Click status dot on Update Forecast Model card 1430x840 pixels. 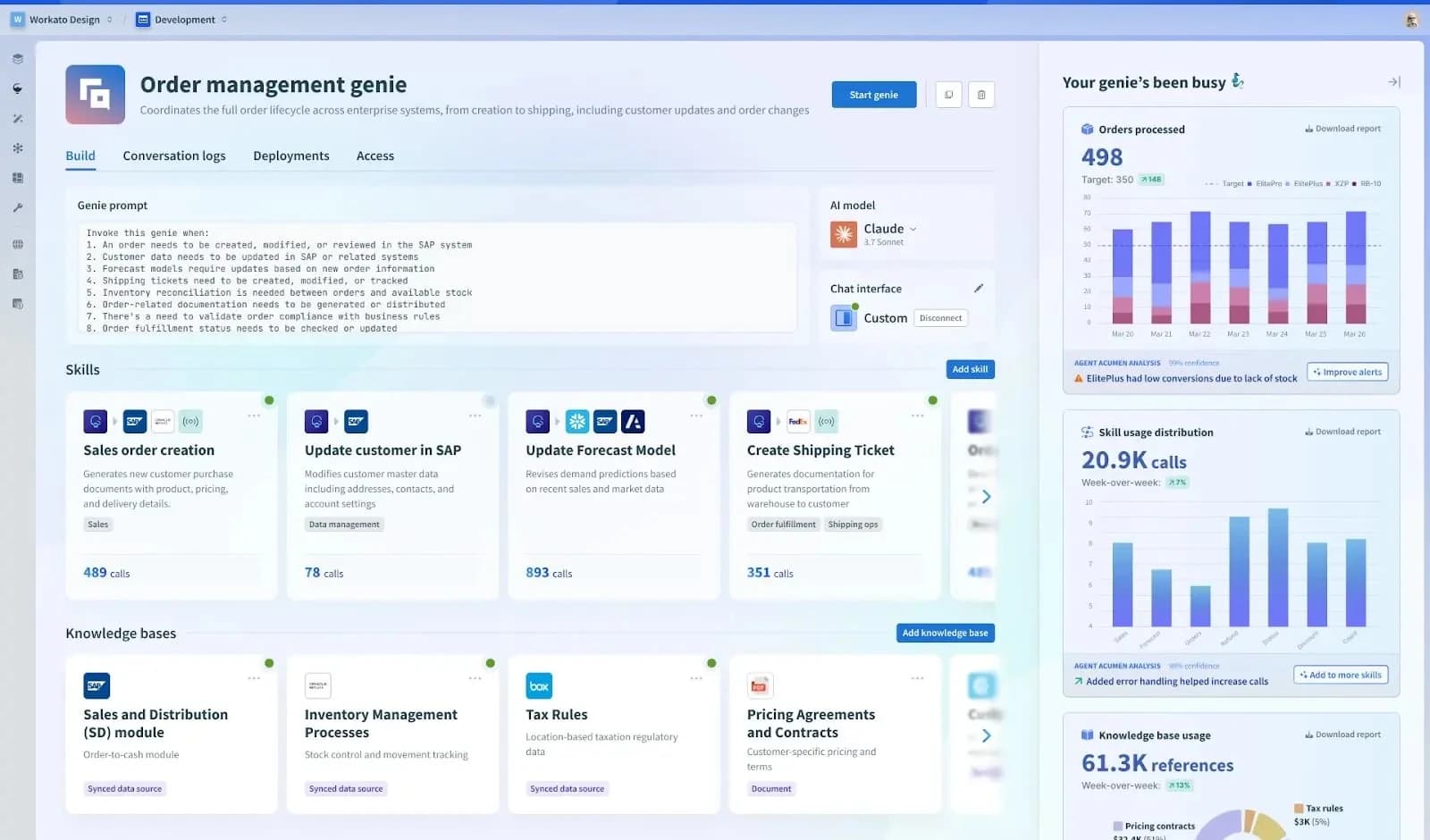point(711,400)
